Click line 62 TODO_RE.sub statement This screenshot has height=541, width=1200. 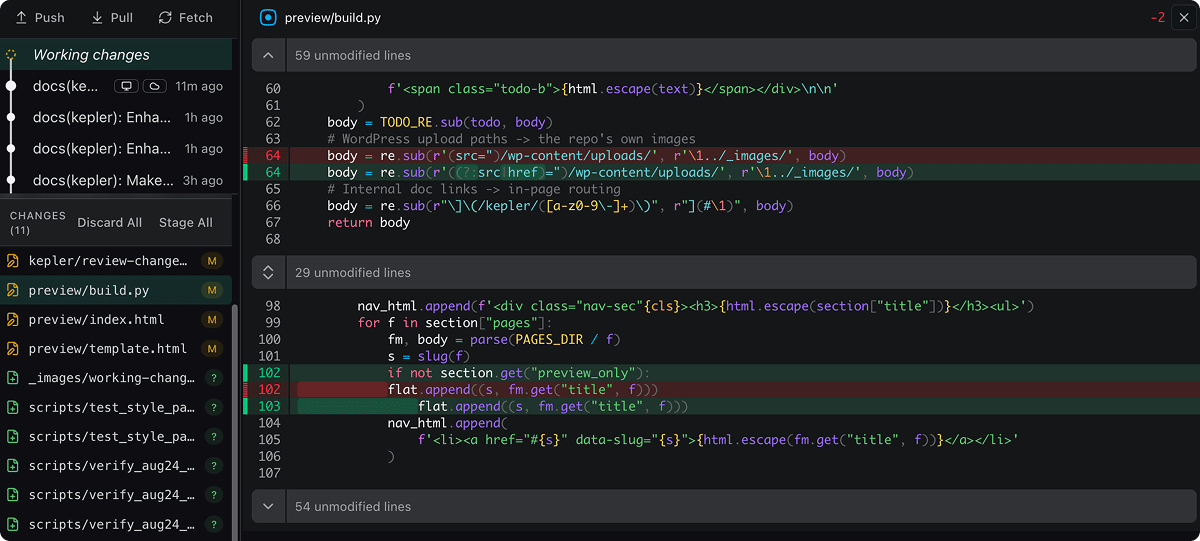(x=438, y=122)
